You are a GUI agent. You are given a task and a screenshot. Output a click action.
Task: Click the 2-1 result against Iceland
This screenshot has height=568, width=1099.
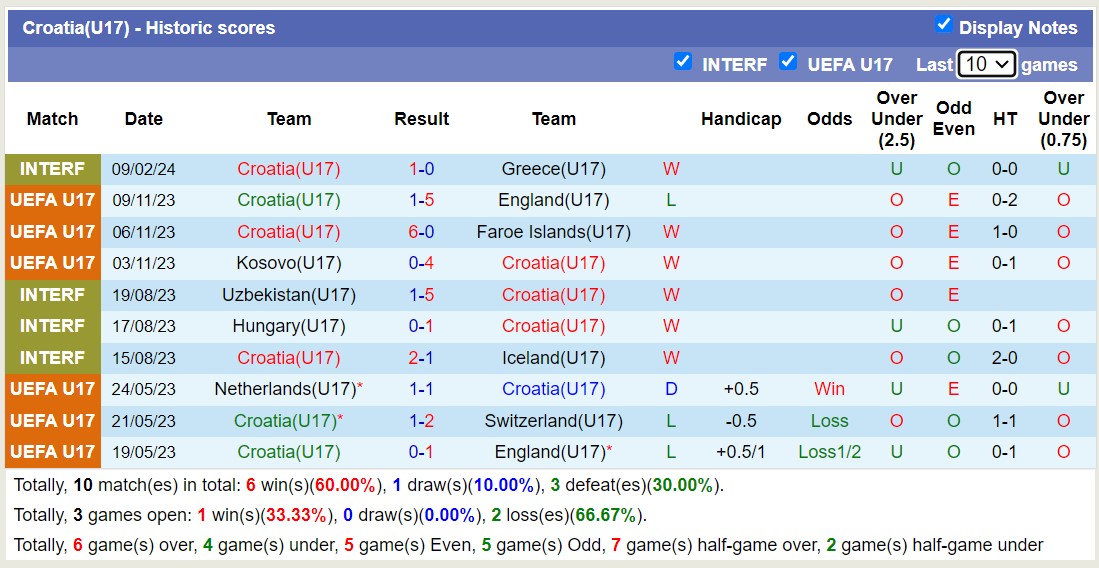pos(421,358)
